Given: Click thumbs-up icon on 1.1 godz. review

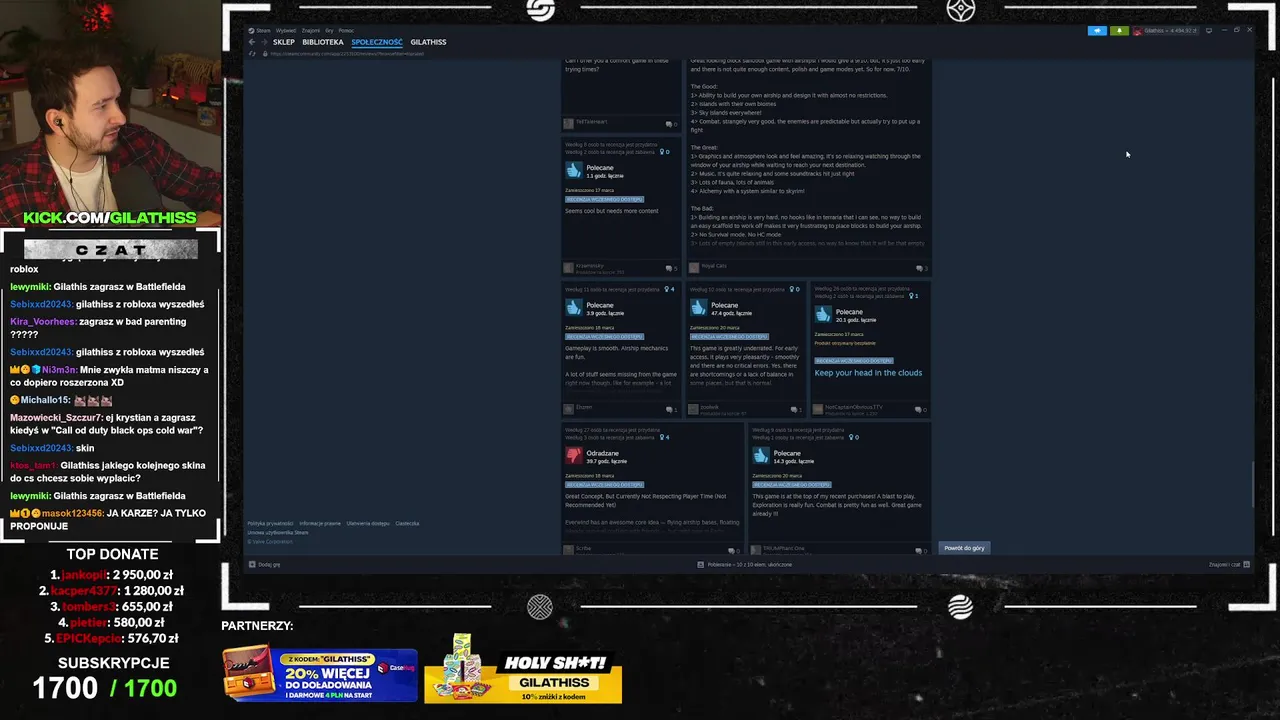Looking at the screenshot, I should click(574, 171).
